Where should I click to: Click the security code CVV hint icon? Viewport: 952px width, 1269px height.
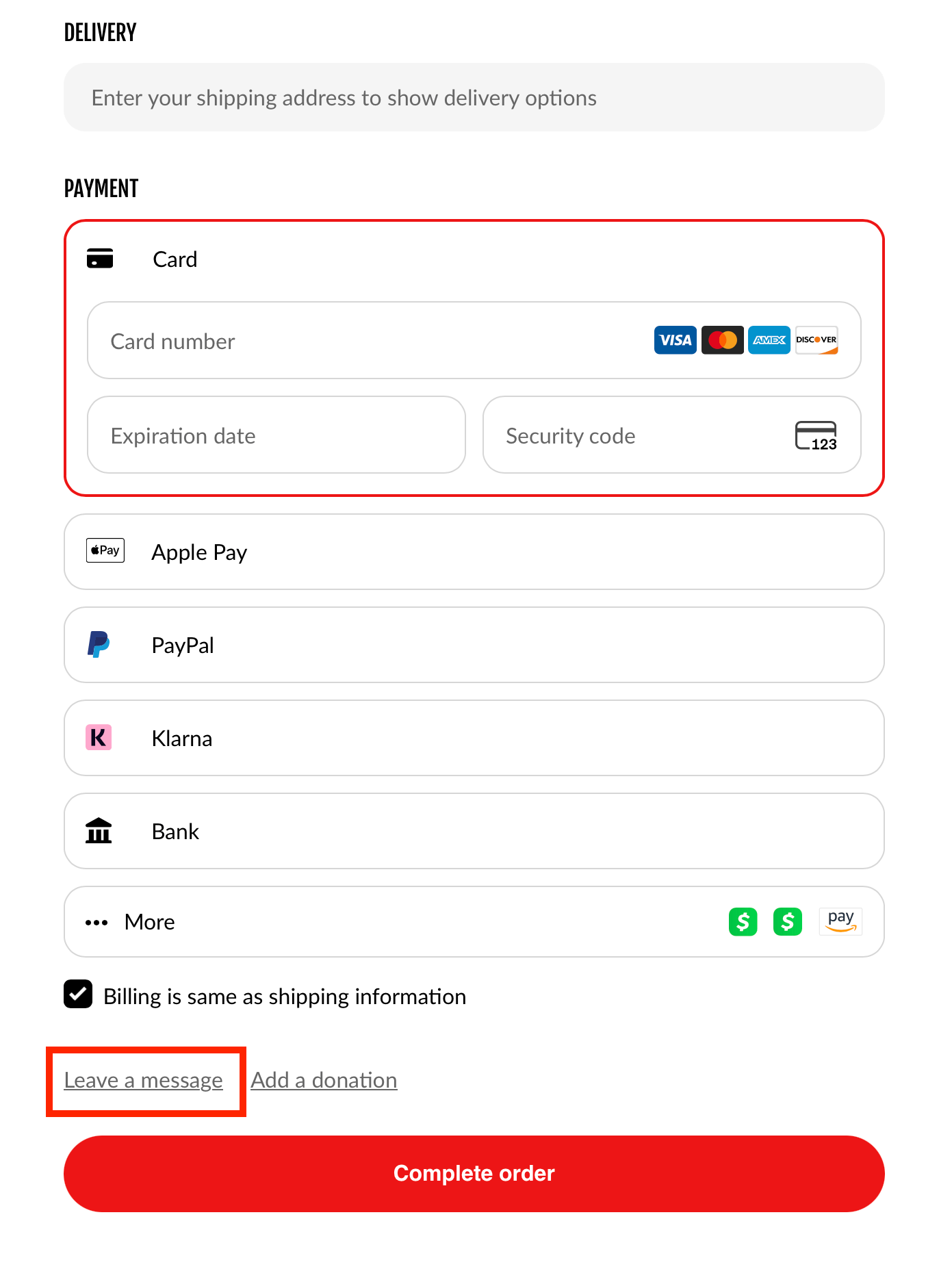click(816, 436)
